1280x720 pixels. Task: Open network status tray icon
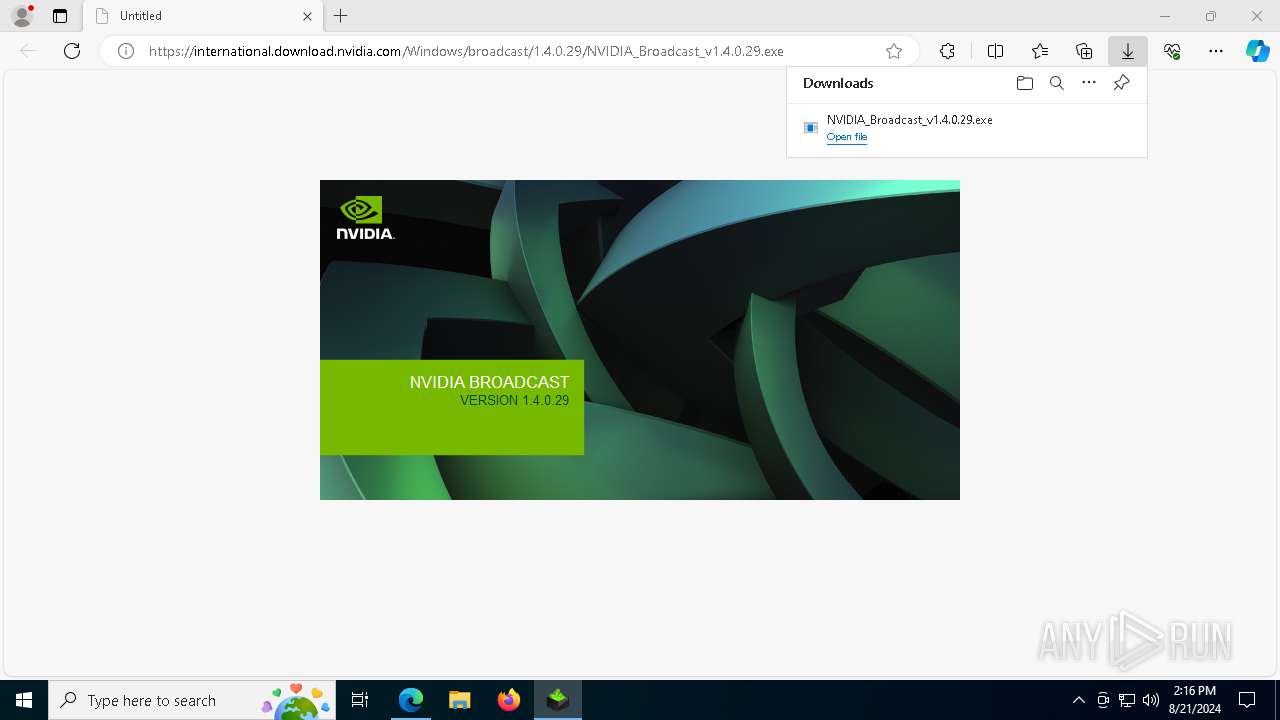(1127, 700)
